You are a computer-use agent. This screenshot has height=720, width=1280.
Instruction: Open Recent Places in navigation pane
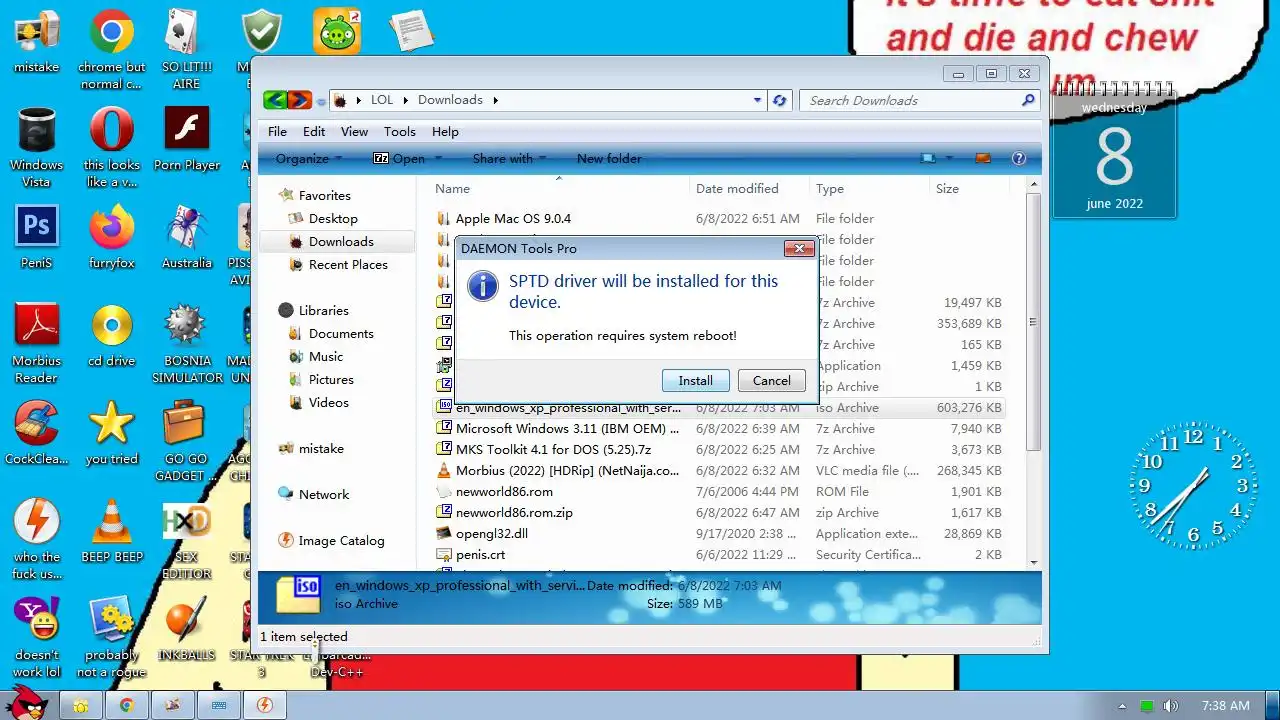tap(348, 264)
